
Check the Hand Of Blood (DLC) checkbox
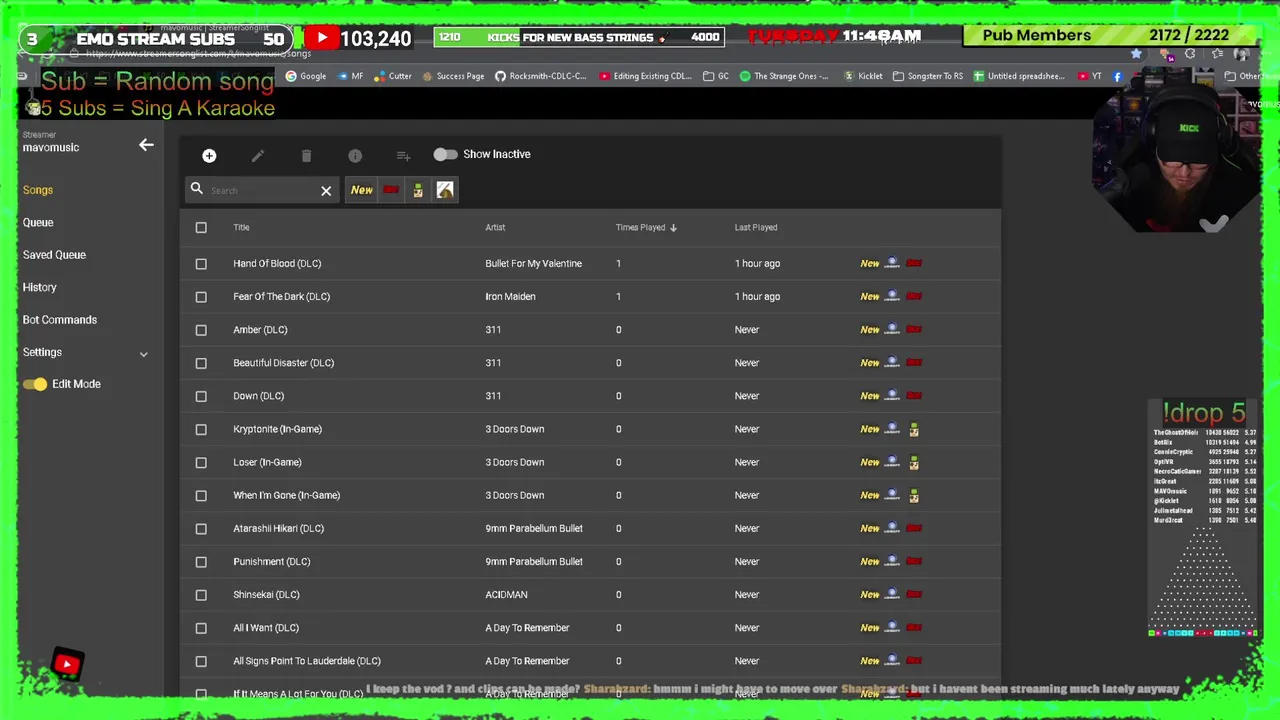pyautogui.click(x=201, y=264)
